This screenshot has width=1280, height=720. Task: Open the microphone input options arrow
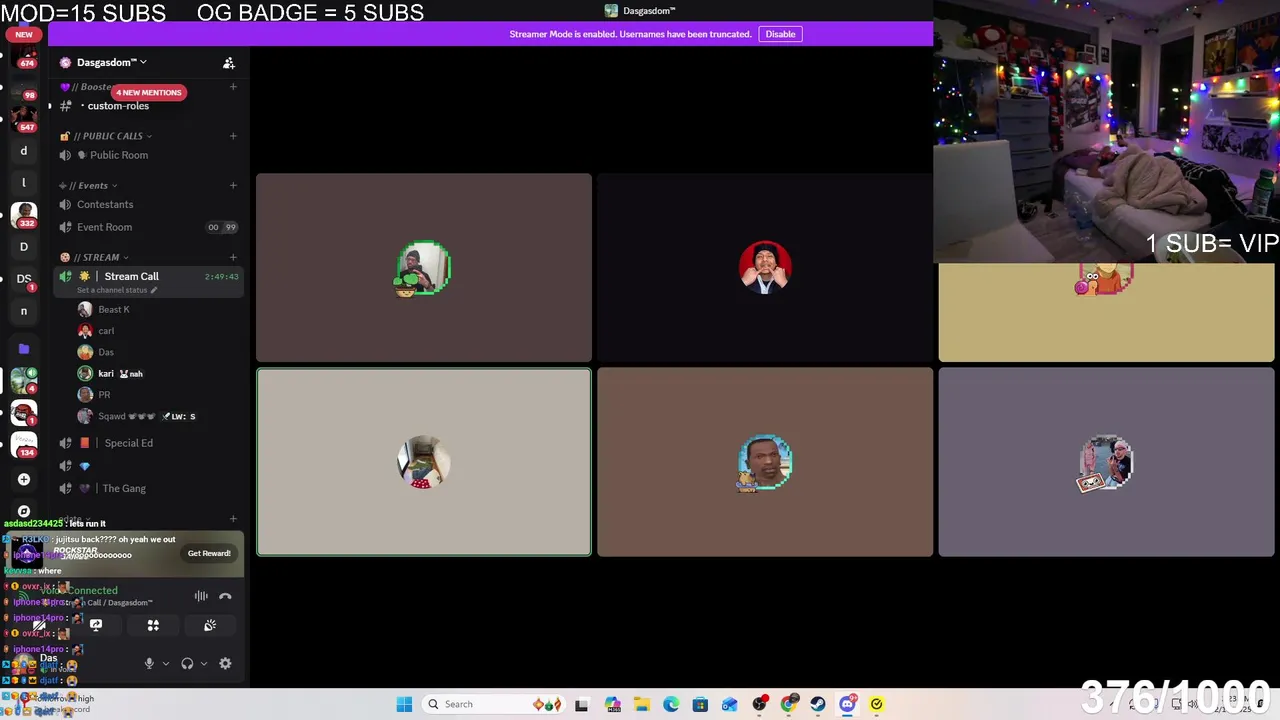click(x=166, y=663)
